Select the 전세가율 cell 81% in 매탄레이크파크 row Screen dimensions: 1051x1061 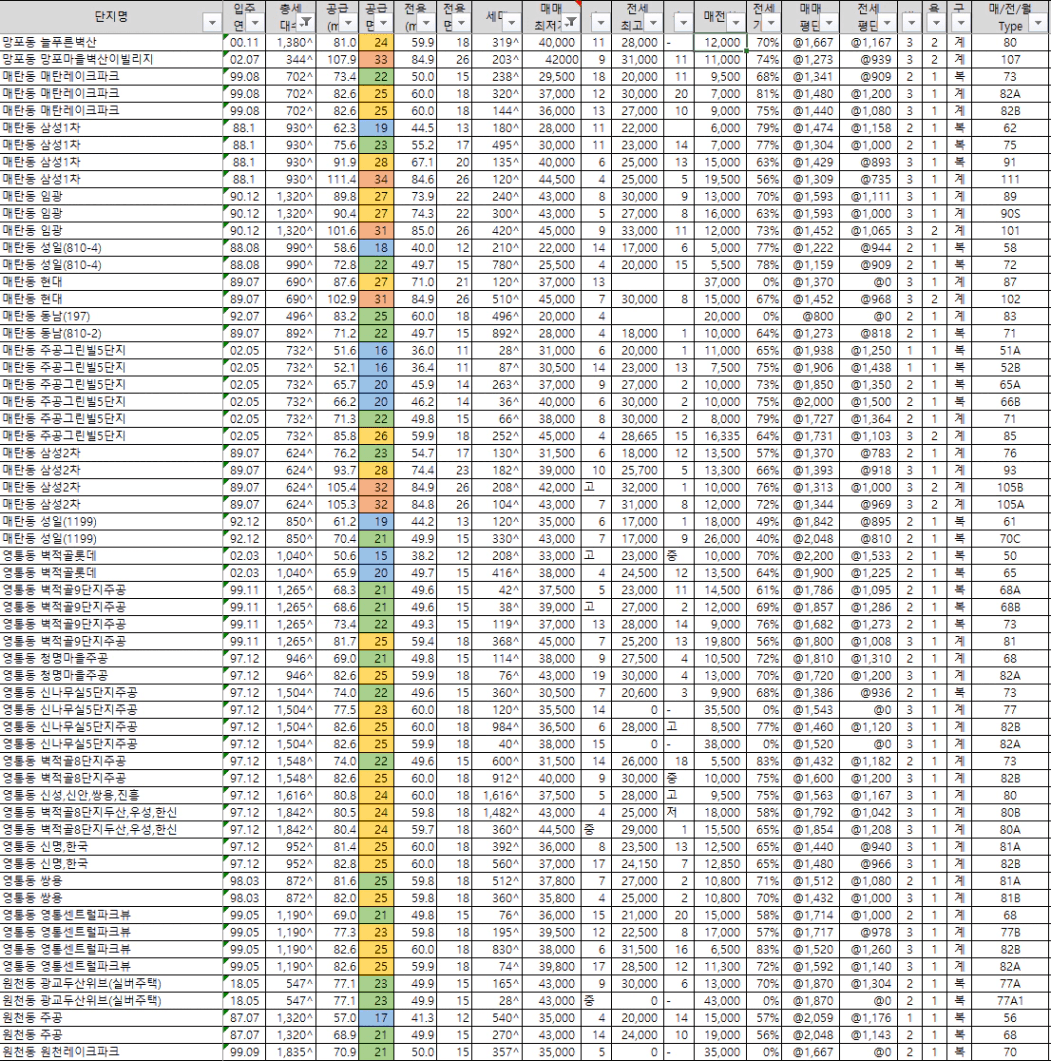tap(764, 93)
